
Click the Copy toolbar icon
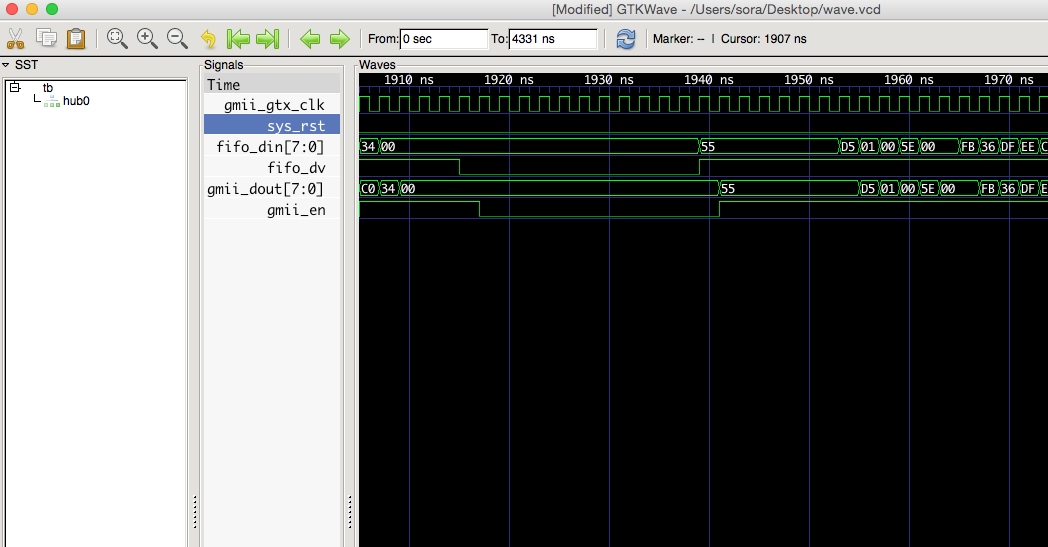[46, 38]
